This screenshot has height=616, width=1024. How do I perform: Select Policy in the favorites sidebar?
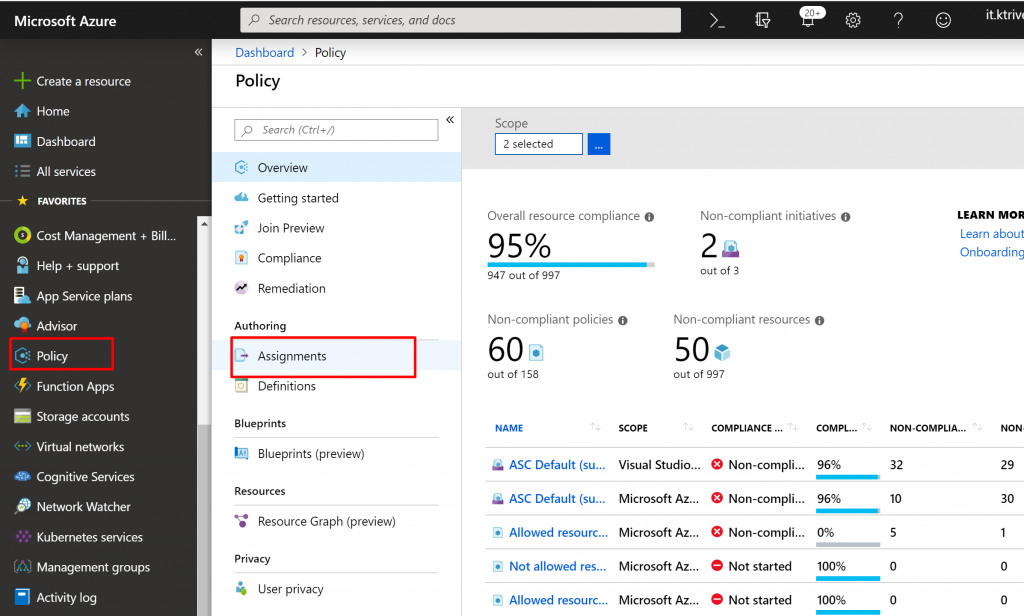click(52, 356)
